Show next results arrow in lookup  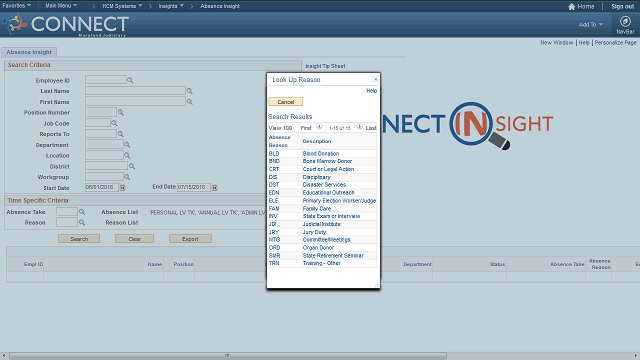pyautogui.click(x=359, y=127)
